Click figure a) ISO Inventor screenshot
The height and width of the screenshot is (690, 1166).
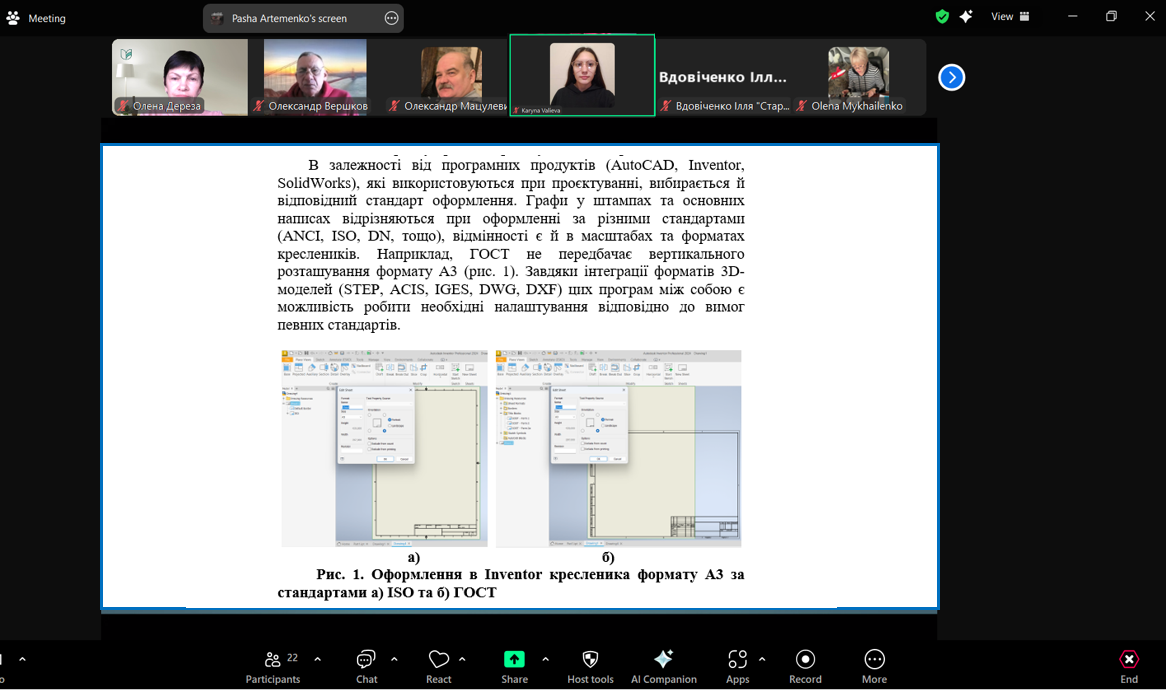pos(384,448)
